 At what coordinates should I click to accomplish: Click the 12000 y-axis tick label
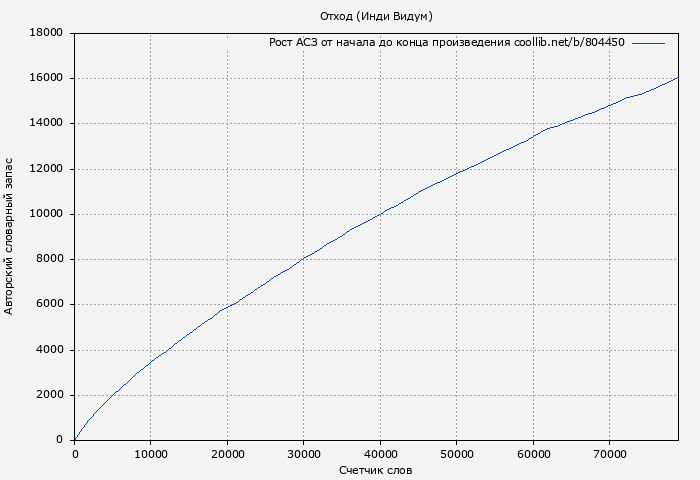[x=47, y=169]
